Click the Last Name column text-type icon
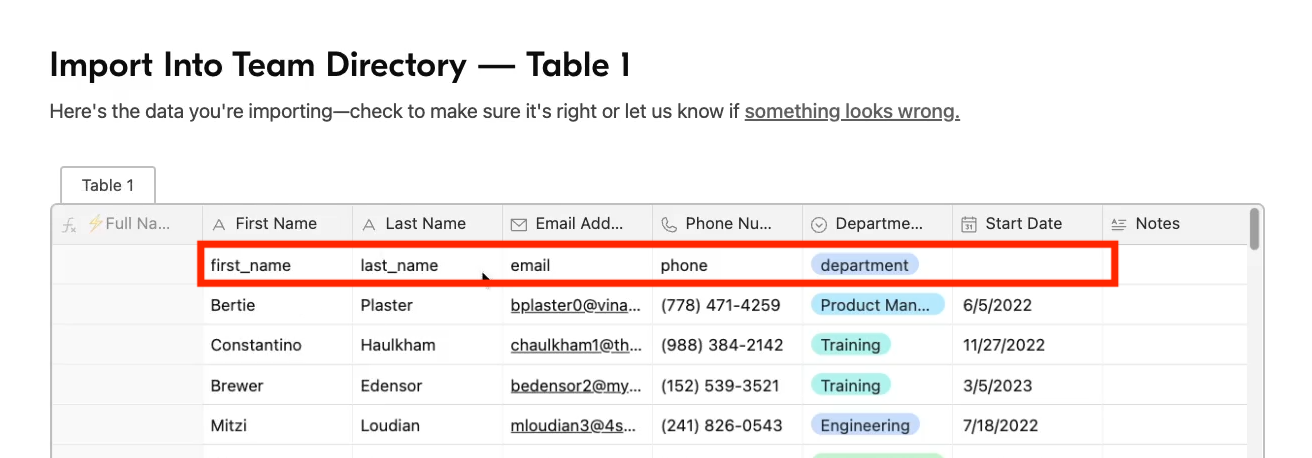 [369, 224]
